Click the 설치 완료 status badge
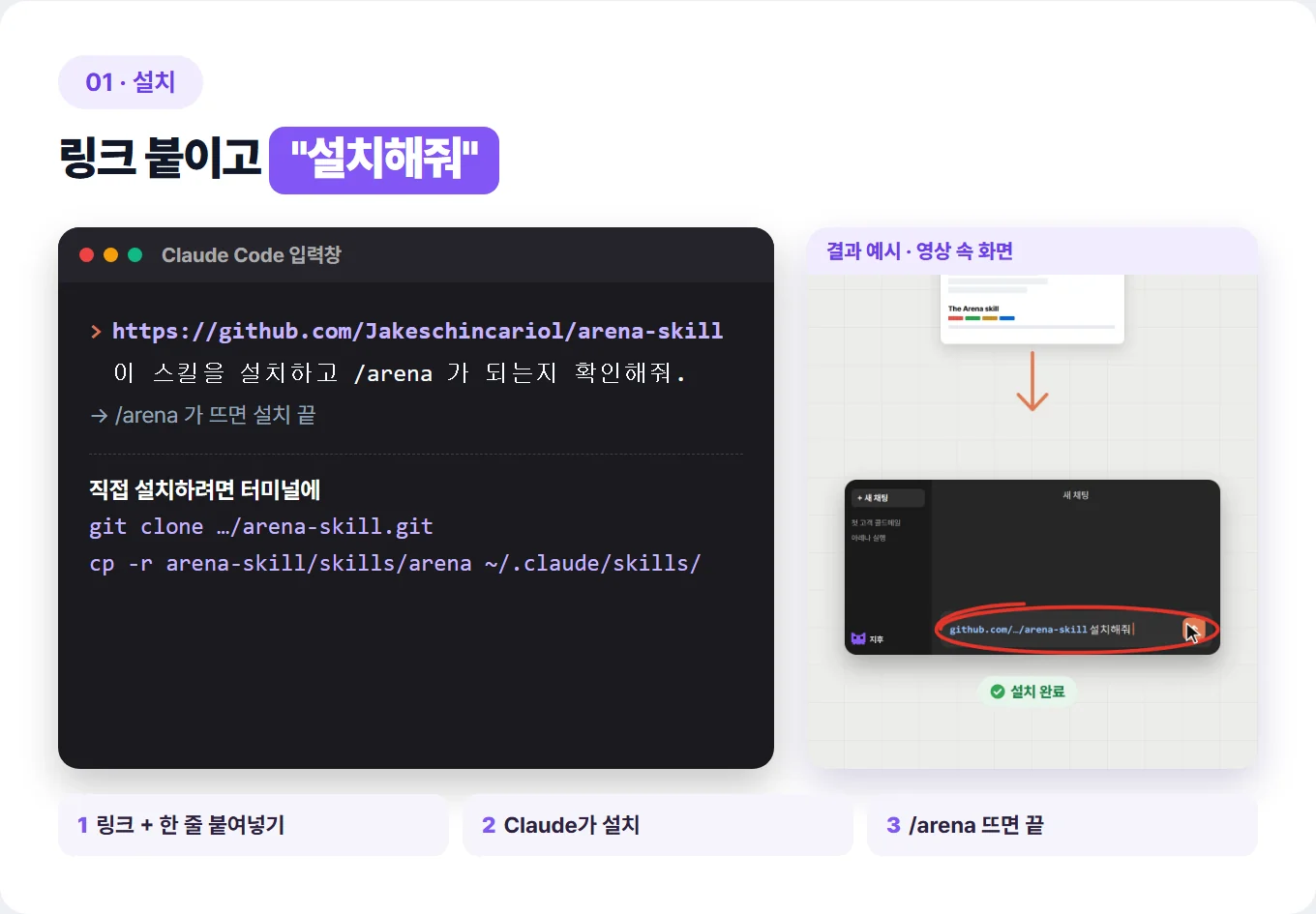1316x914 pixels. [x=1028, y=692]
